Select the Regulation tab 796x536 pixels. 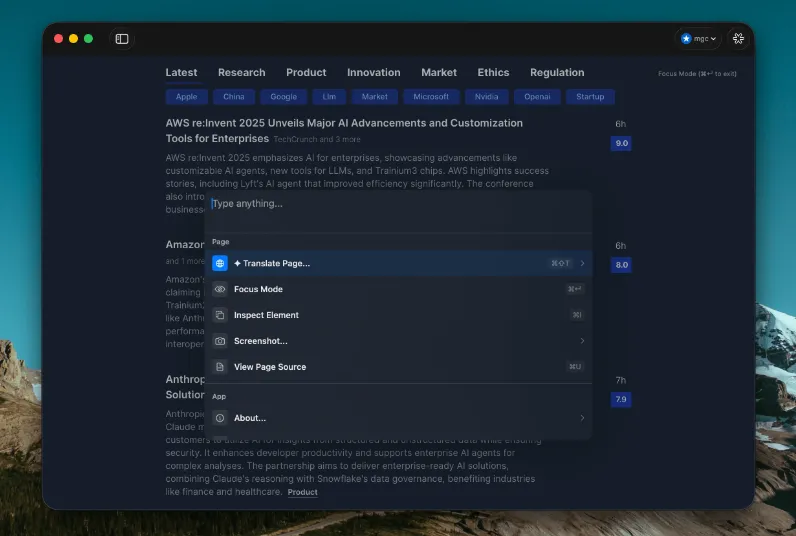click(x=557, y=72)
